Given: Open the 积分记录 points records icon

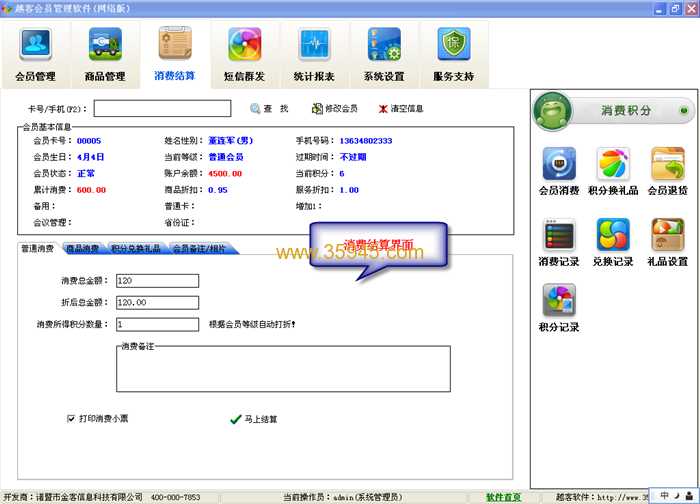Looking at the screenshot, I should pyautogui.click(x=558, y=308).
